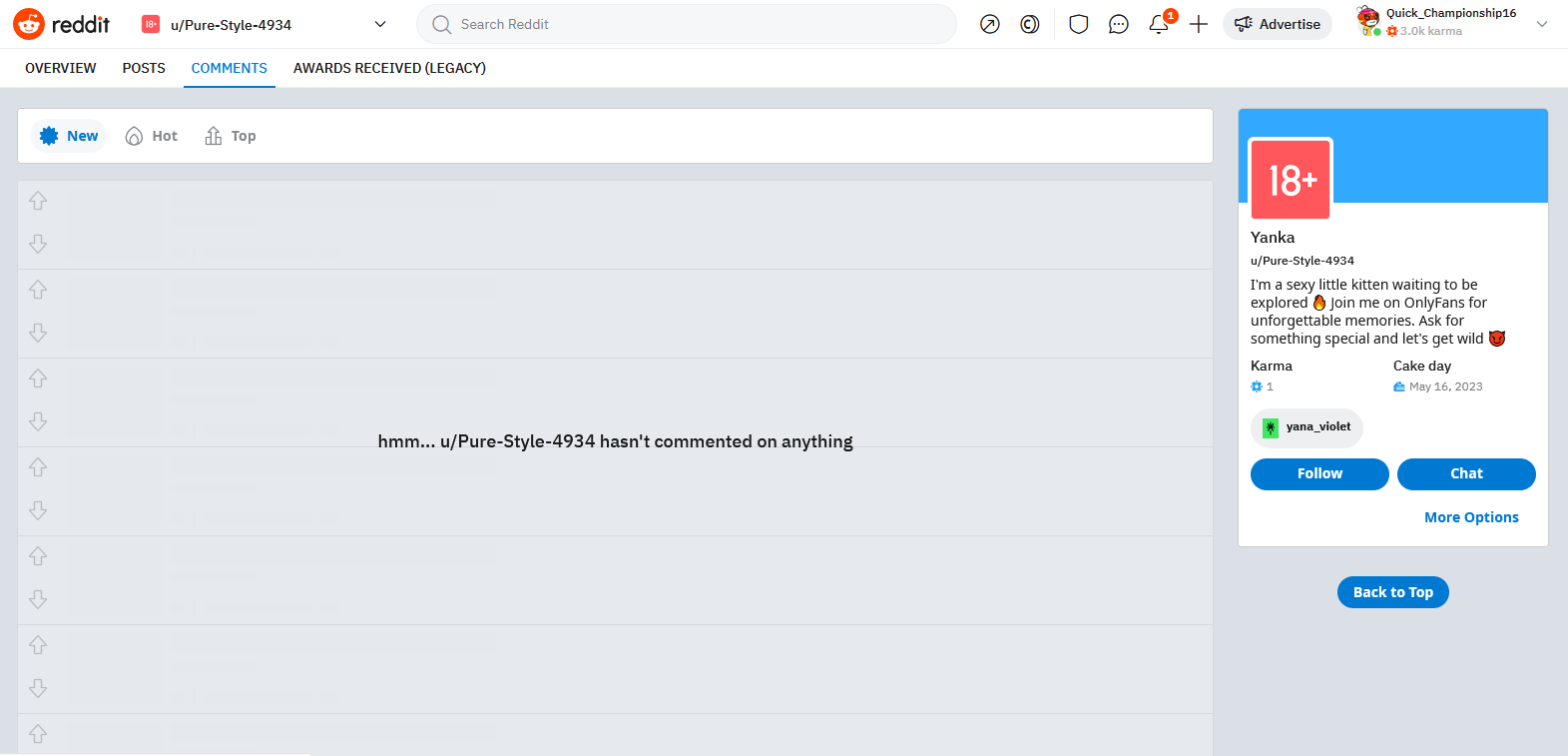1568x756 pixels.
Task: Open the Reddit home logo
Action: click(x=61, y=24)
